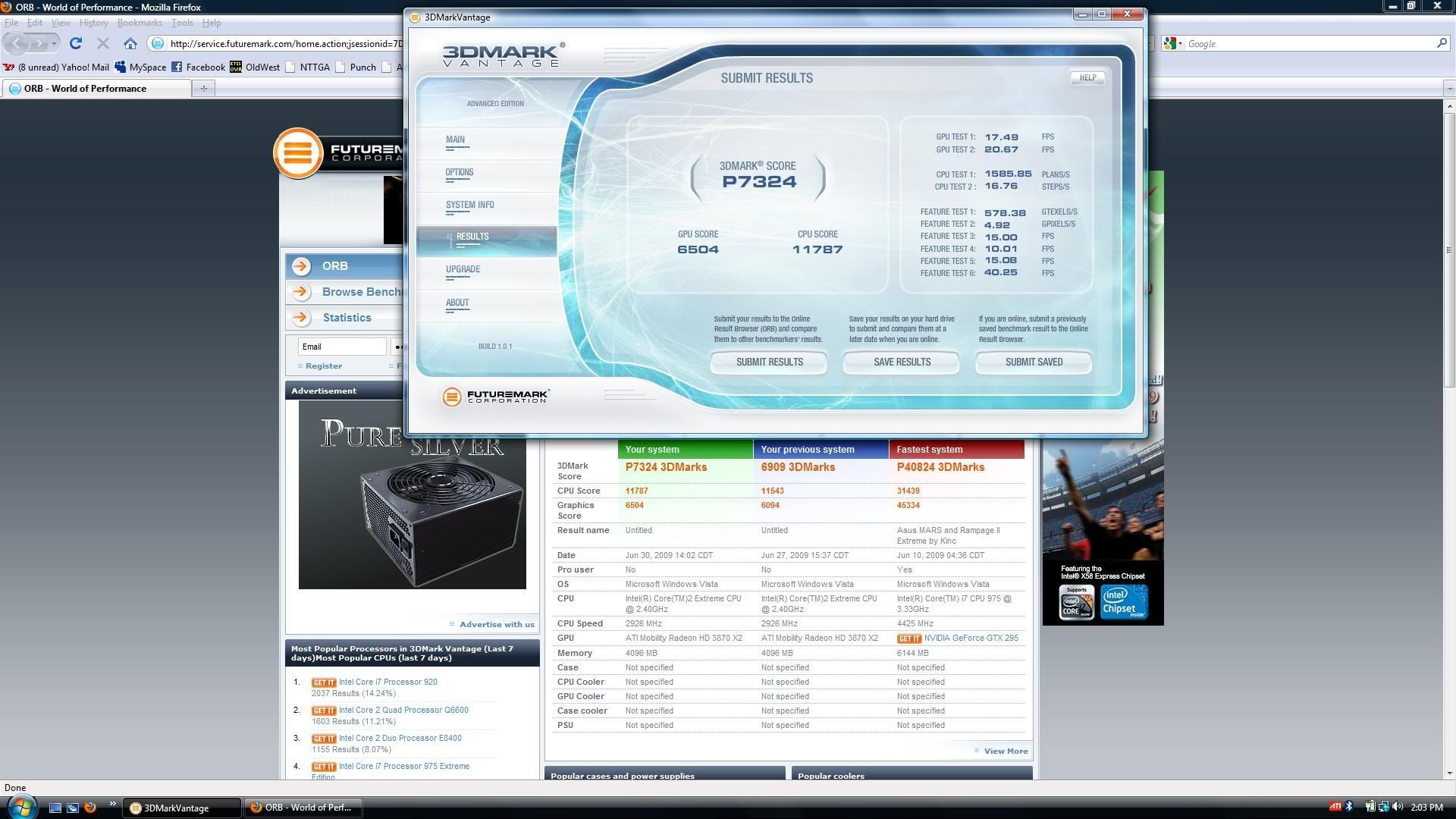Viewport: 1456px width, 819px height.
Task: Click the Firefox forward arrow button
Action: (x=39, y=43)
